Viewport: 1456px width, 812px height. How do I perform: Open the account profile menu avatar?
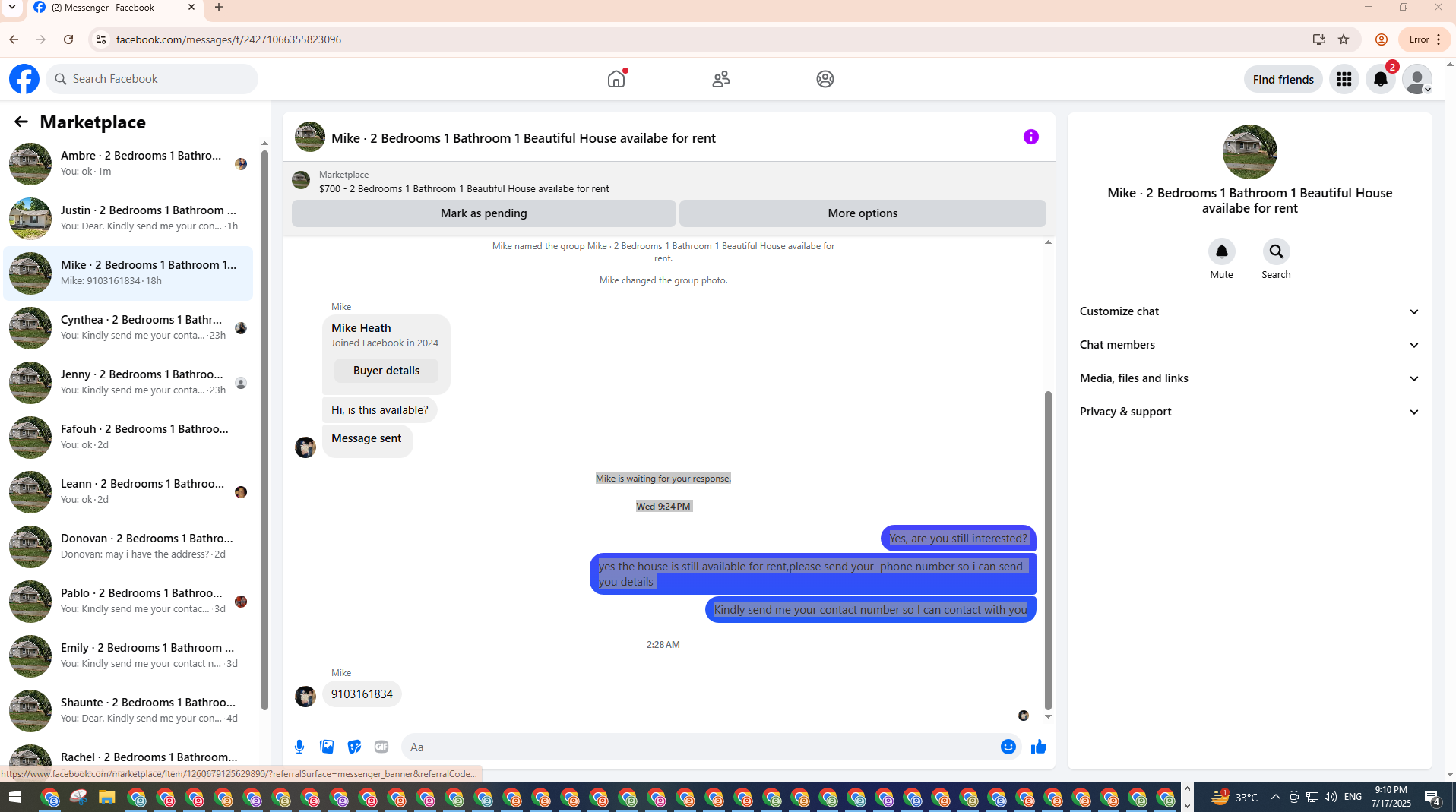[1416, 79]
